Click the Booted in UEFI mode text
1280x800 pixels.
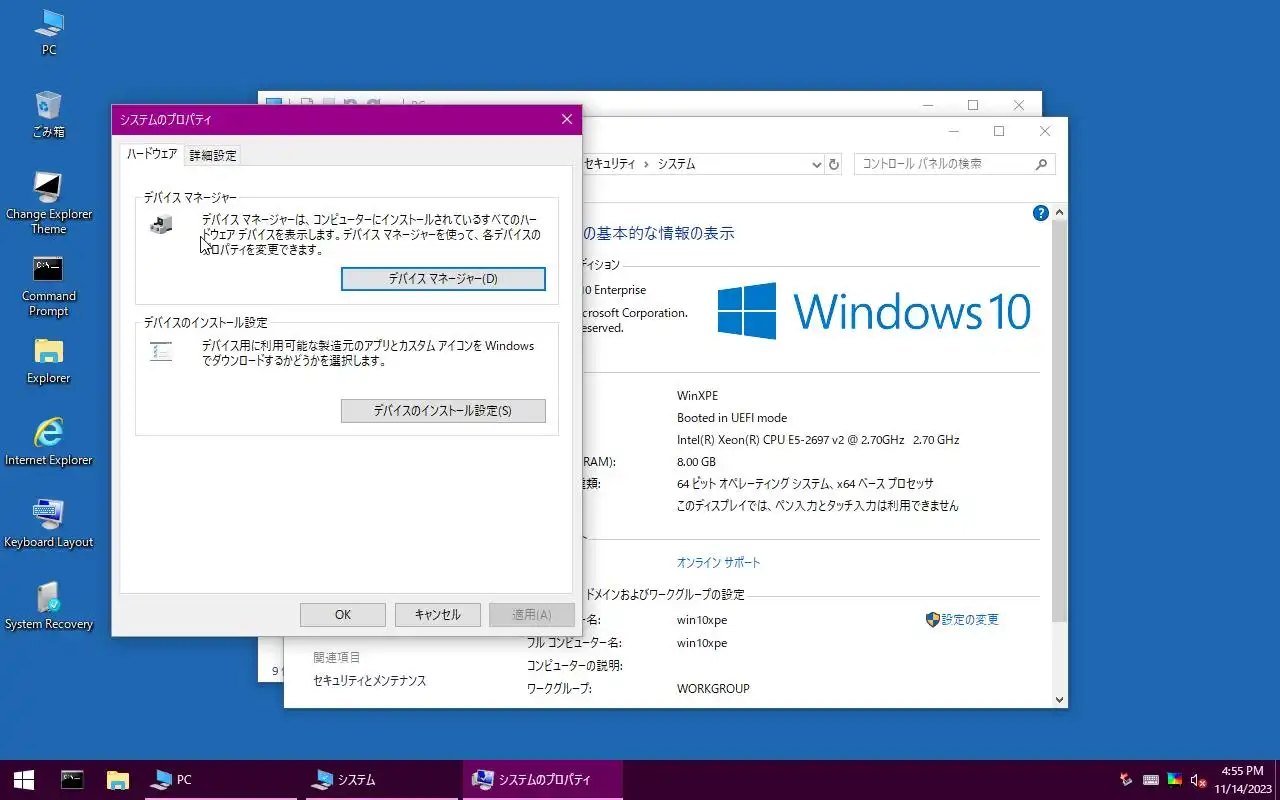[732, 418]
